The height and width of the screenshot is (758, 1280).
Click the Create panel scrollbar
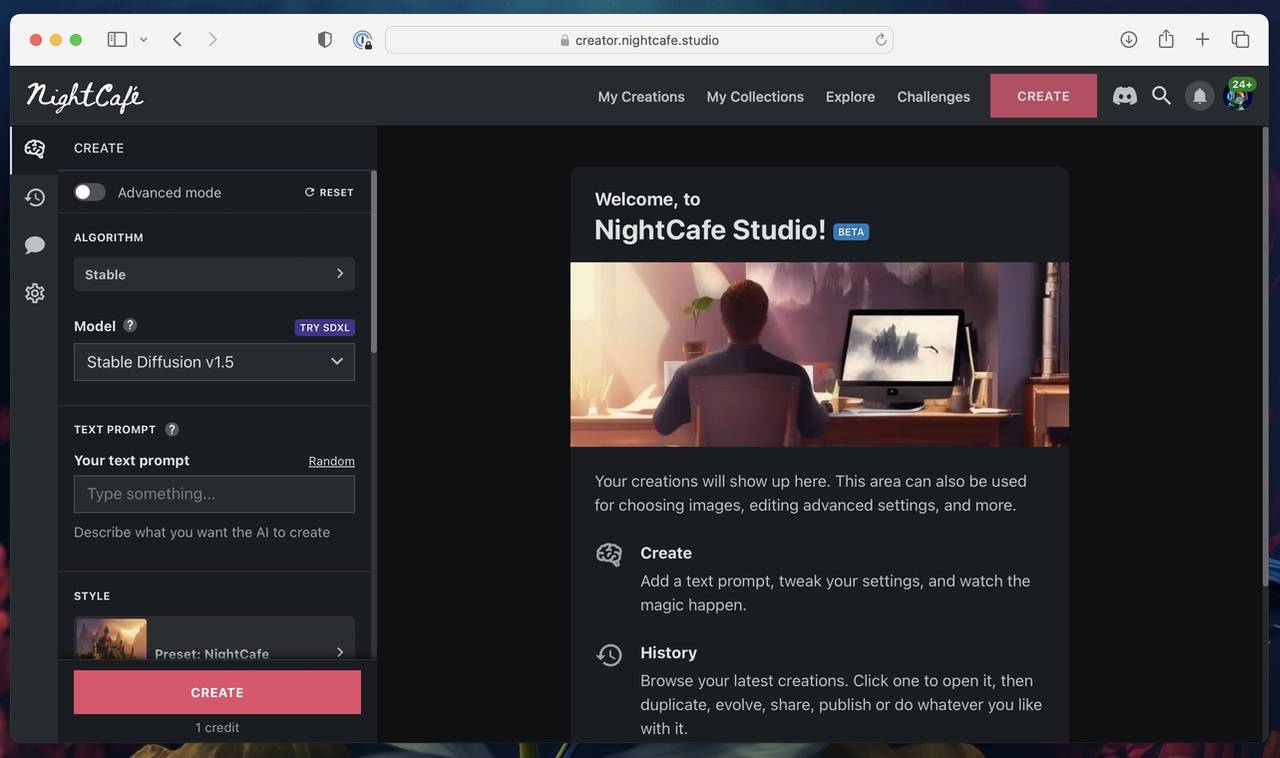coord(374,262)
